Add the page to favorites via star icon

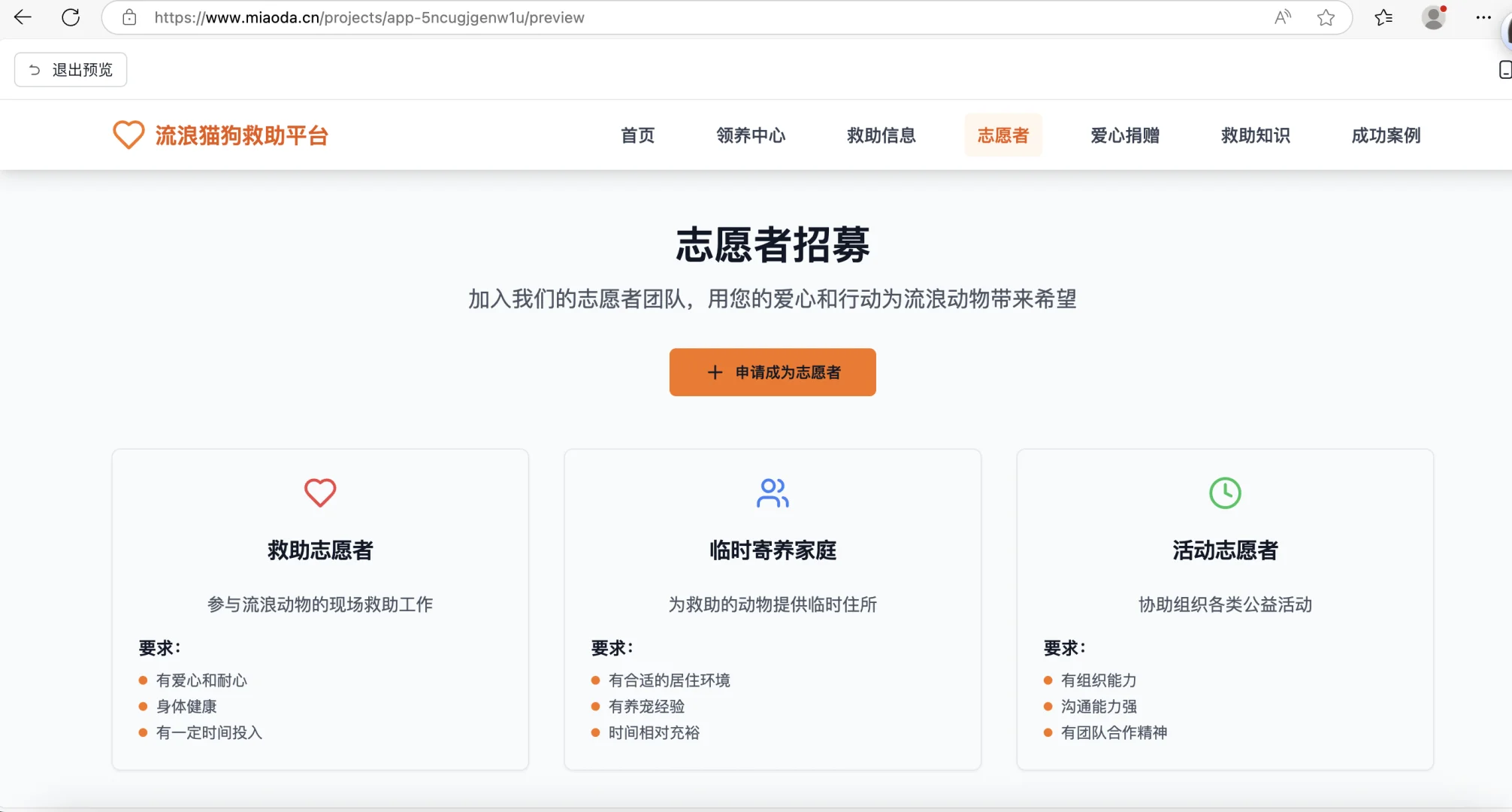(x=1325, y=17)
